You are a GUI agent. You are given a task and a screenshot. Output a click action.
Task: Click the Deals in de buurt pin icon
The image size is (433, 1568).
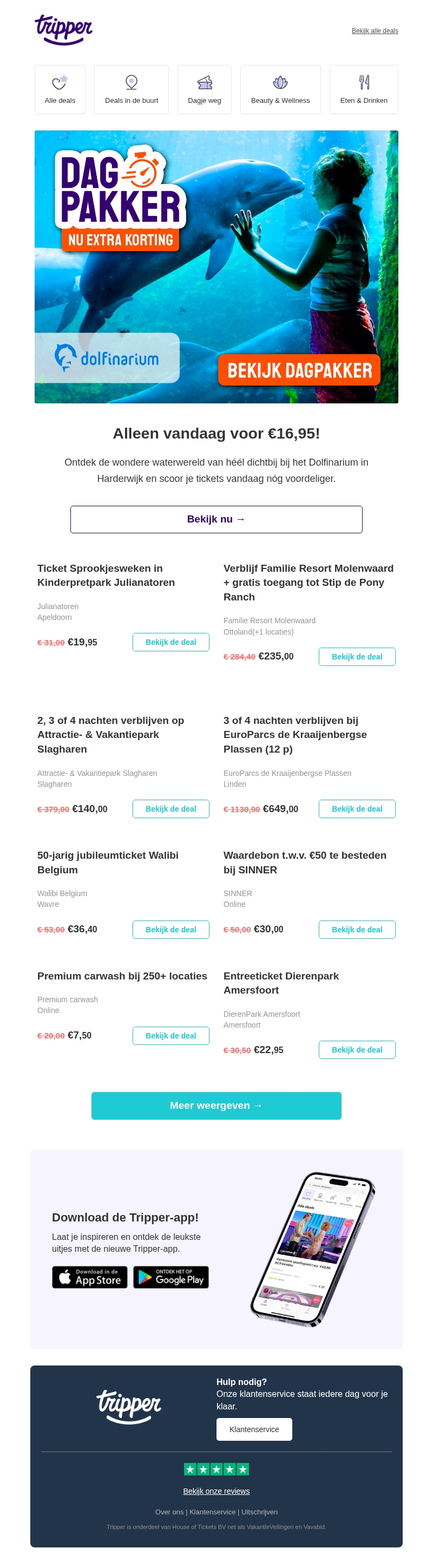coord(132,82)
